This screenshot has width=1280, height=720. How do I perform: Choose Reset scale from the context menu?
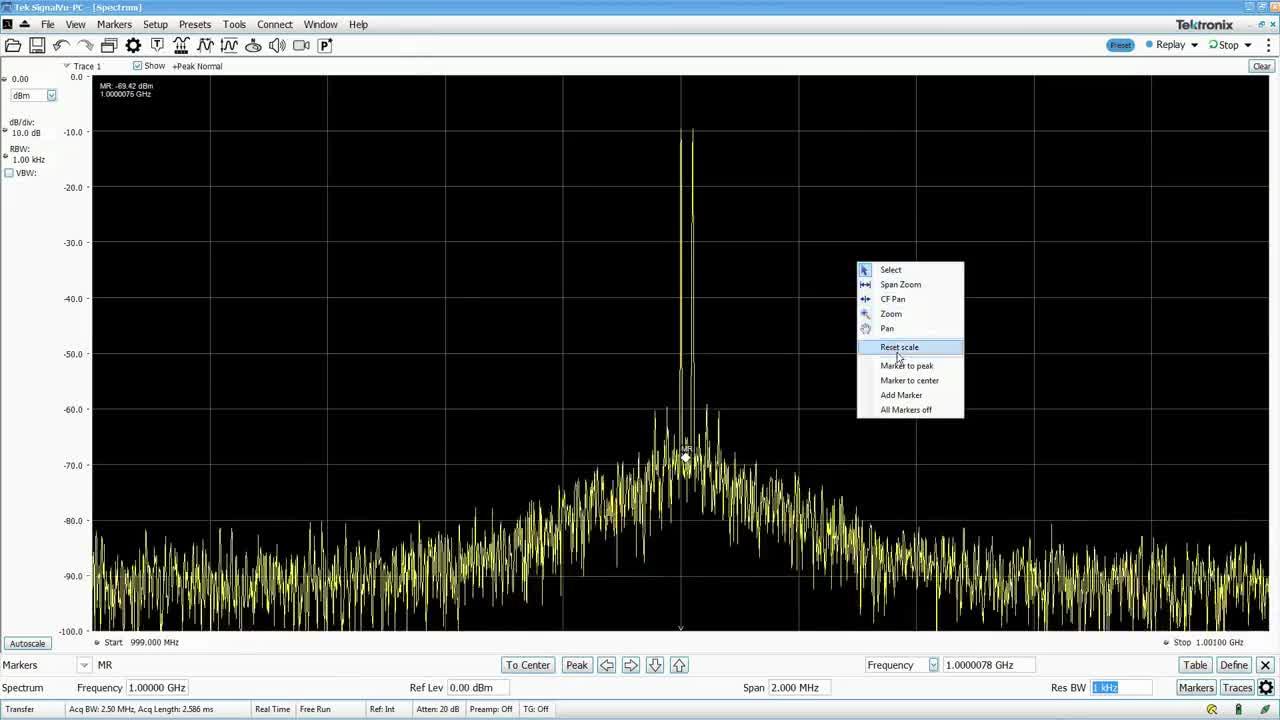(899, 347)
